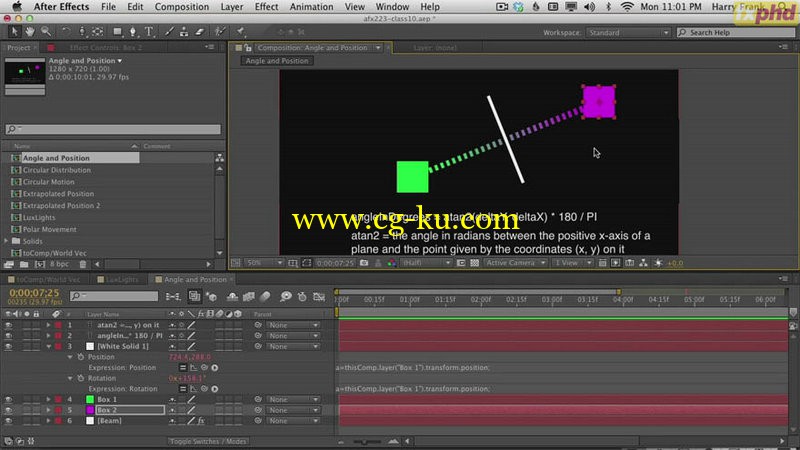Select the Hand tool

(30, 32)
